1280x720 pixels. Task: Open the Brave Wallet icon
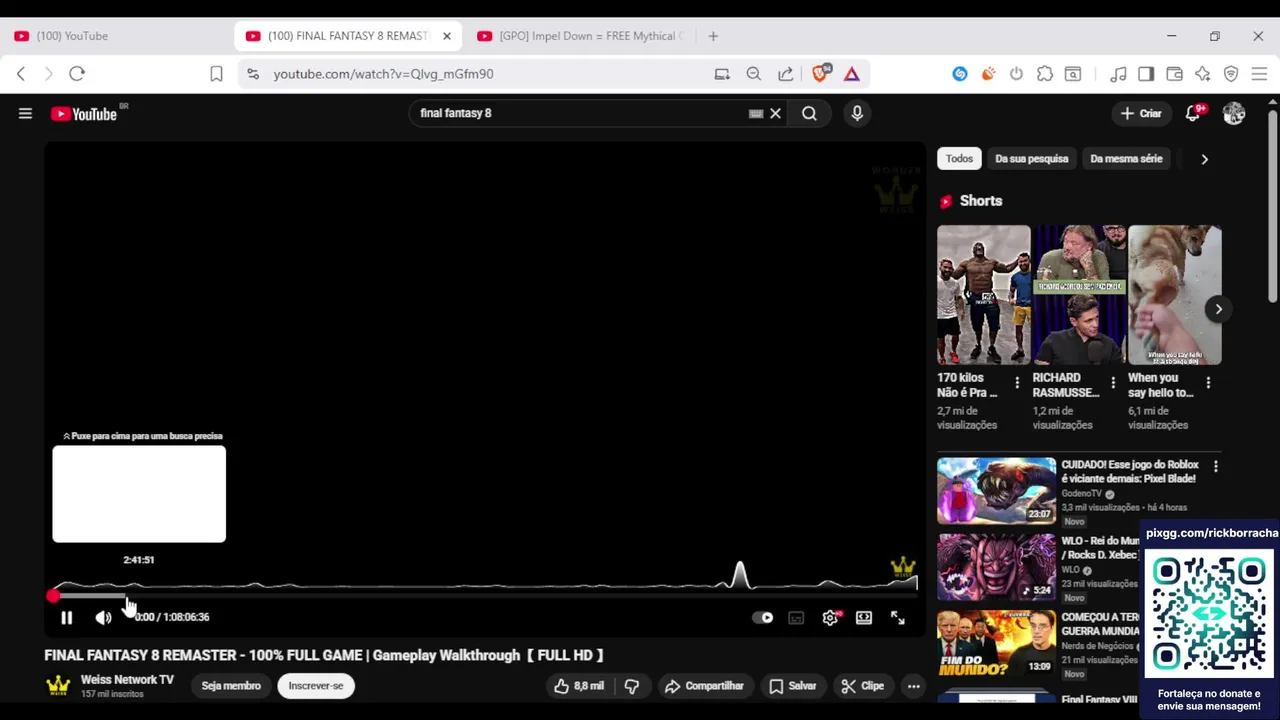[x=1175, y=74]
